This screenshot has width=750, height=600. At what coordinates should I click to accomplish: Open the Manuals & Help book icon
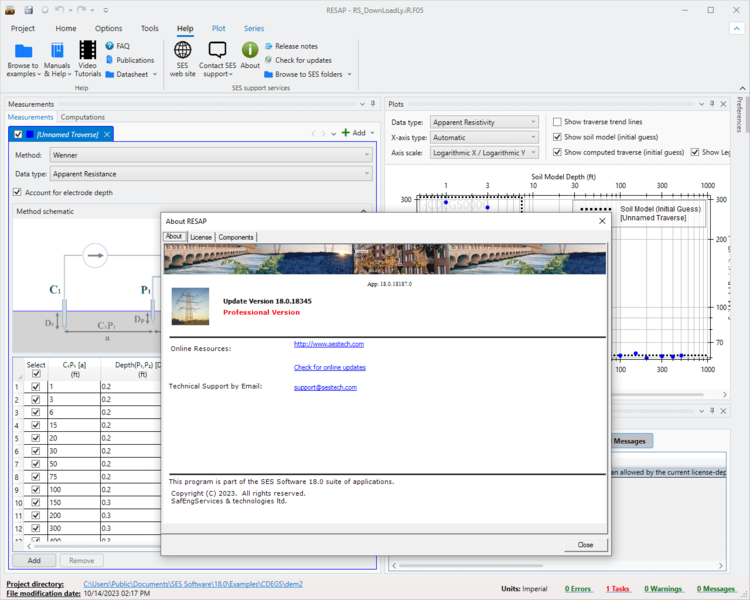[x=57, y=51]
